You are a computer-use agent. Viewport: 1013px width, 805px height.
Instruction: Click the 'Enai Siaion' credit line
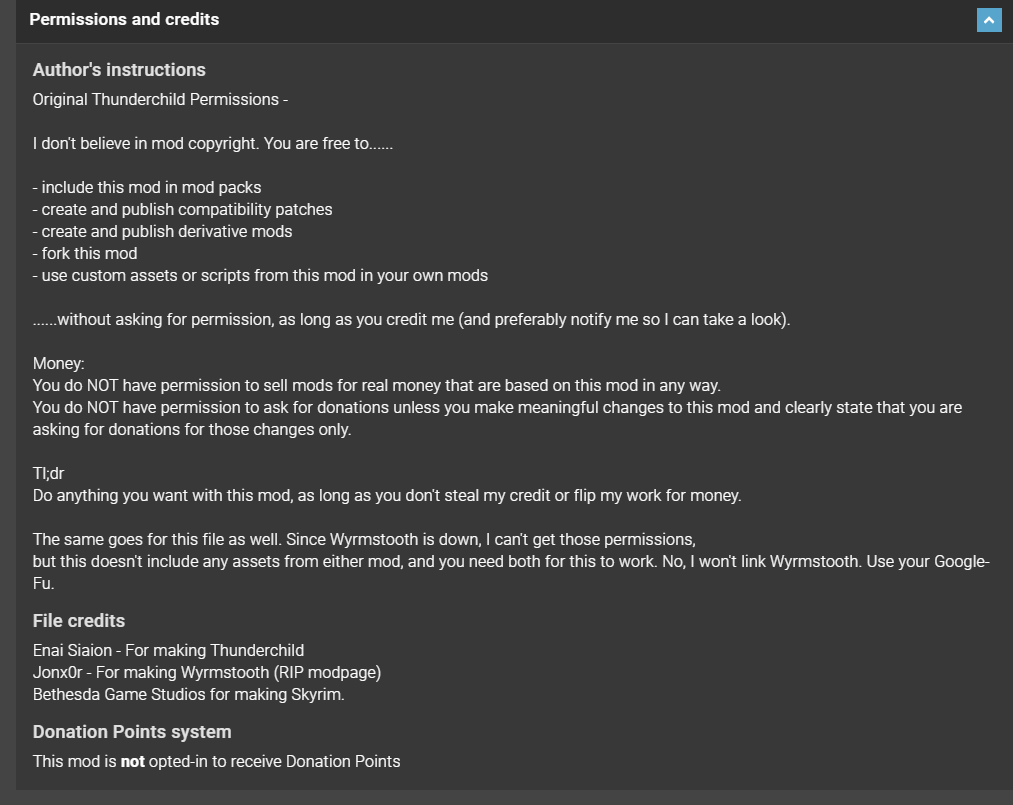[168, 650]
